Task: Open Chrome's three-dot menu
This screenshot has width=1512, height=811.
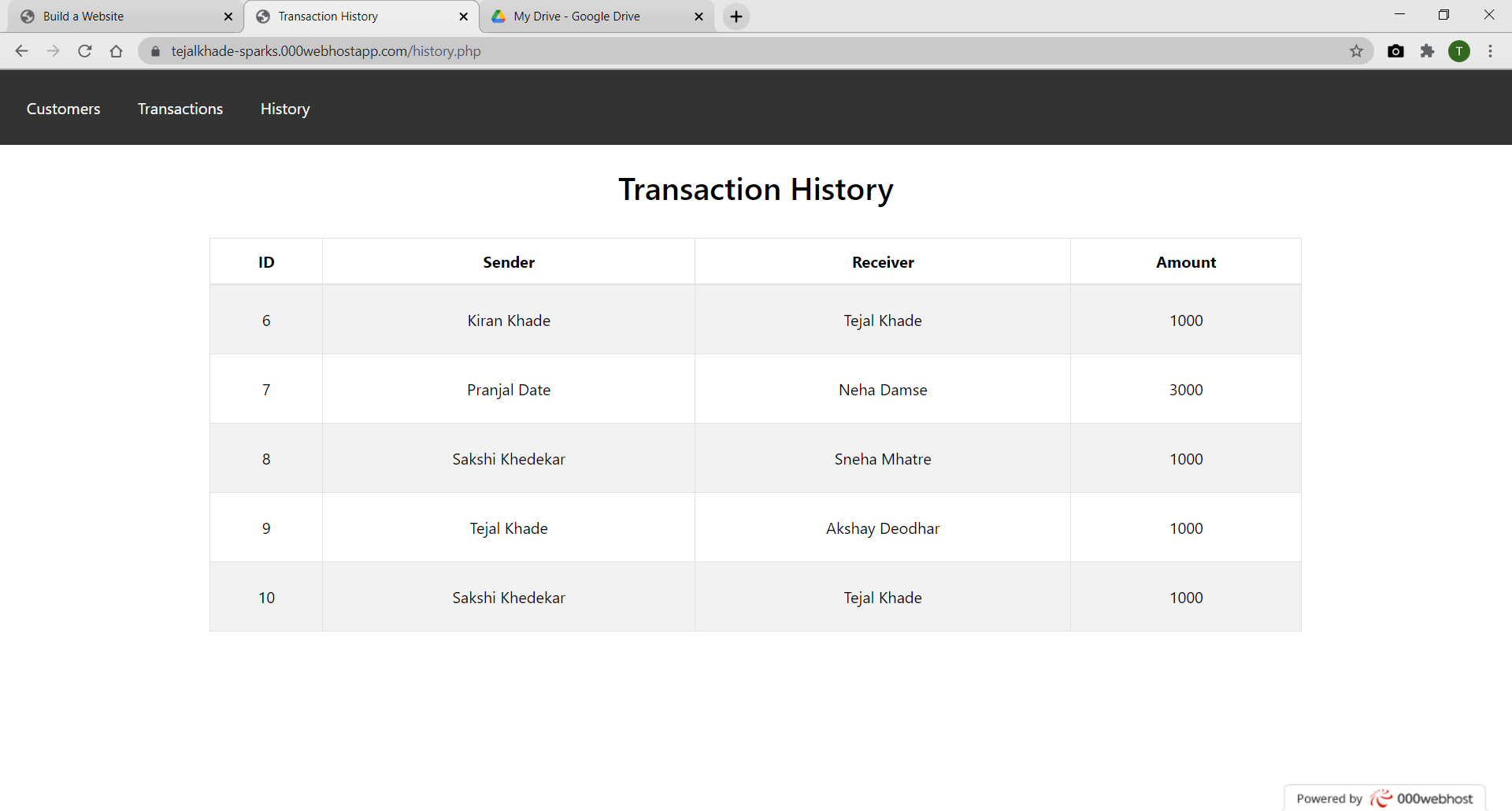Action: click(1490, 50)
